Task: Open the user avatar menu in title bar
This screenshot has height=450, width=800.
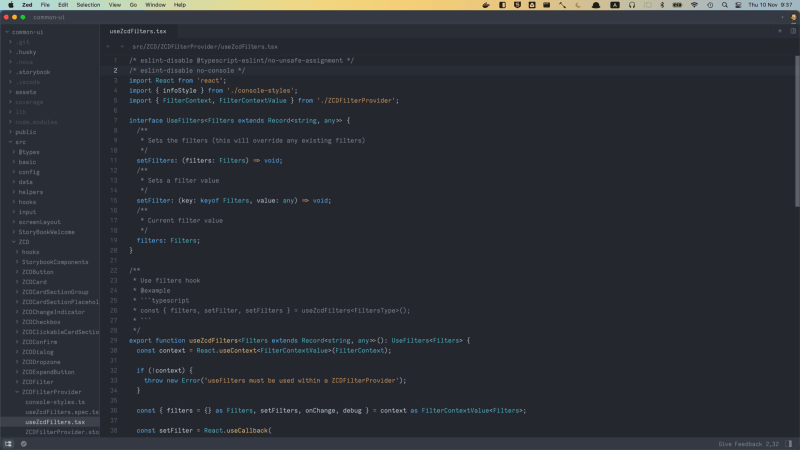Action: [x=793, y=17]
